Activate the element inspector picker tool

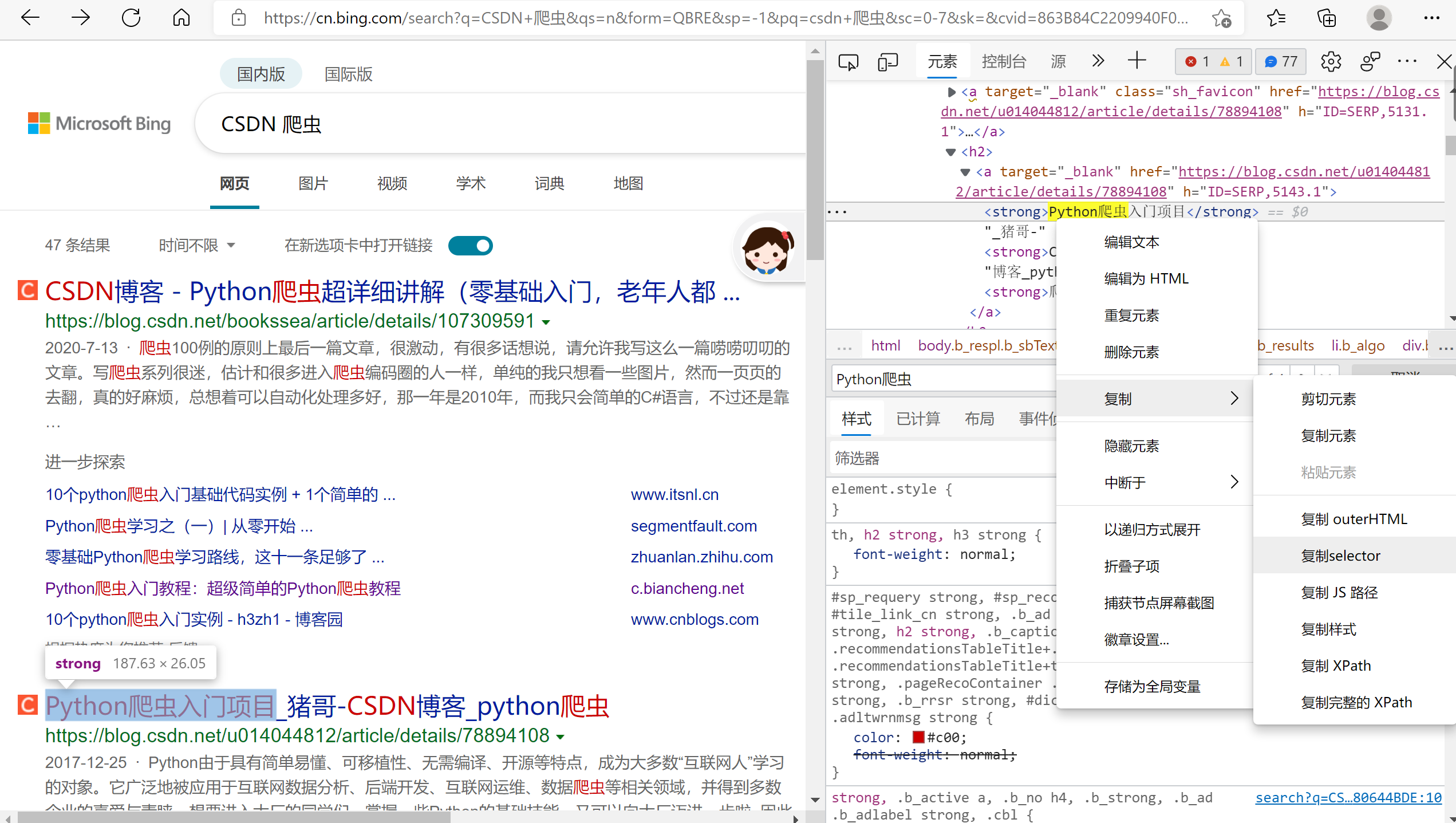(x=849, y=61)
